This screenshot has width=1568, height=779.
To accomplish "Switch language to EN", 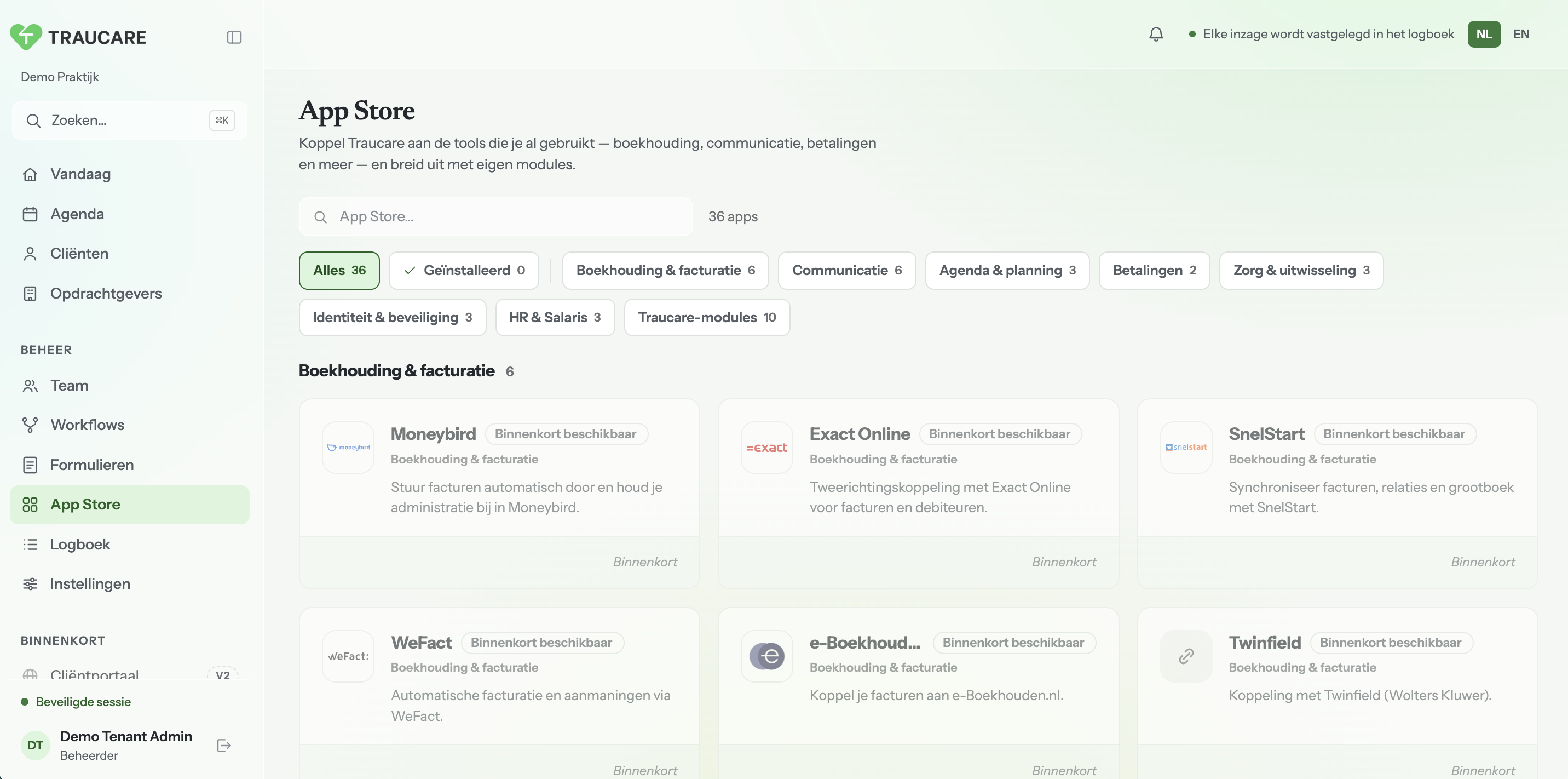I will 1521,34.
